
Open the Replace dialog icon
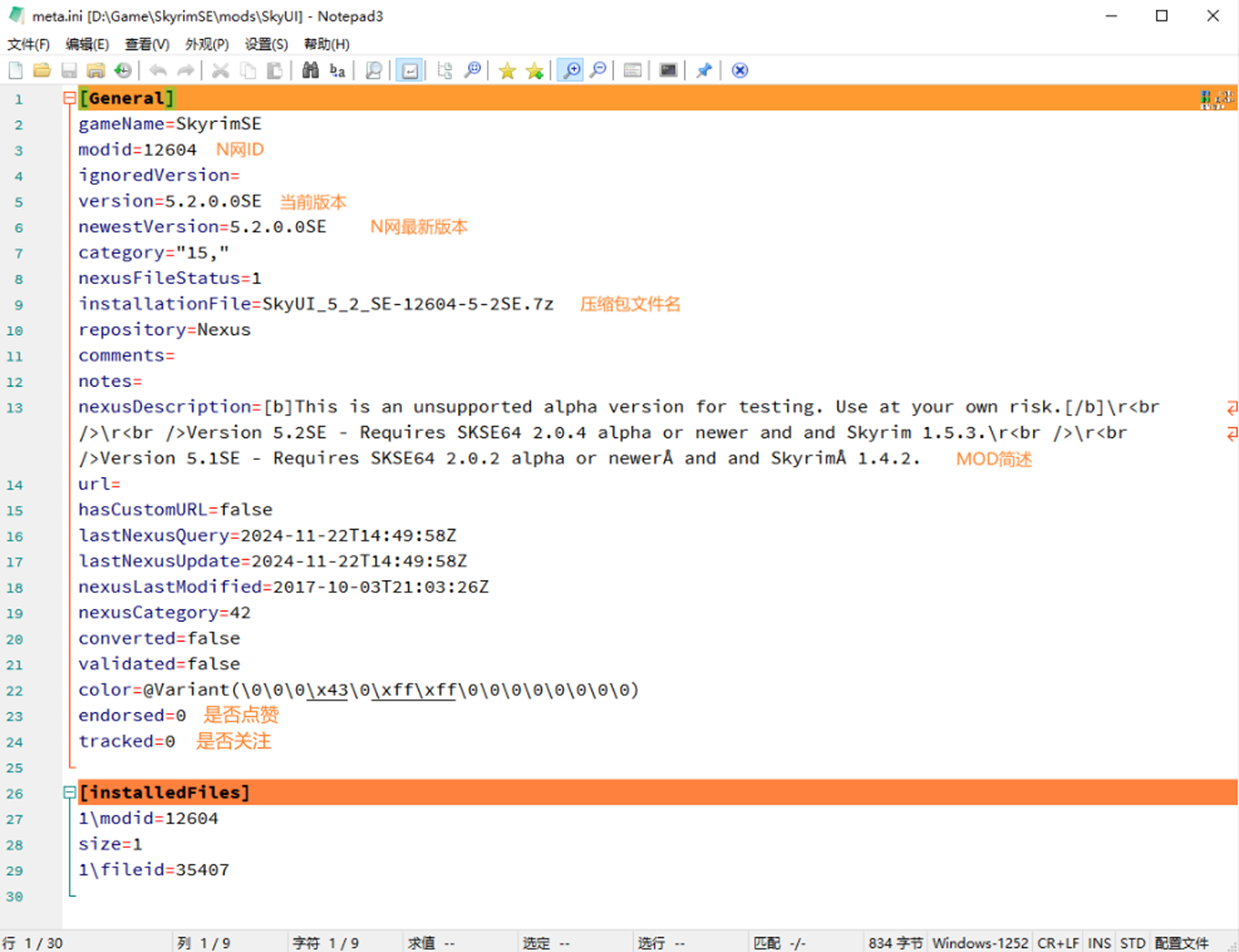tap(338, 70)
